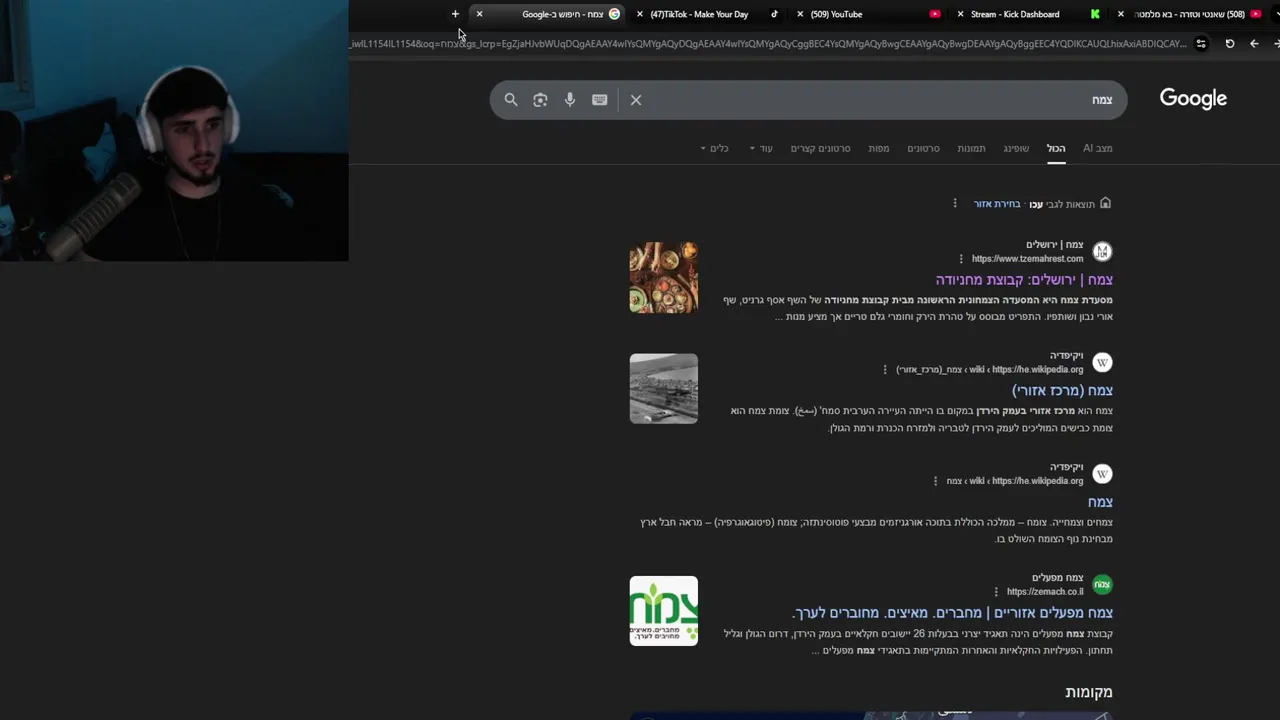Open three-dot menu for צמח_(מרכז_אזורי) wiki result
The image size is (1280, 720).
885,370
